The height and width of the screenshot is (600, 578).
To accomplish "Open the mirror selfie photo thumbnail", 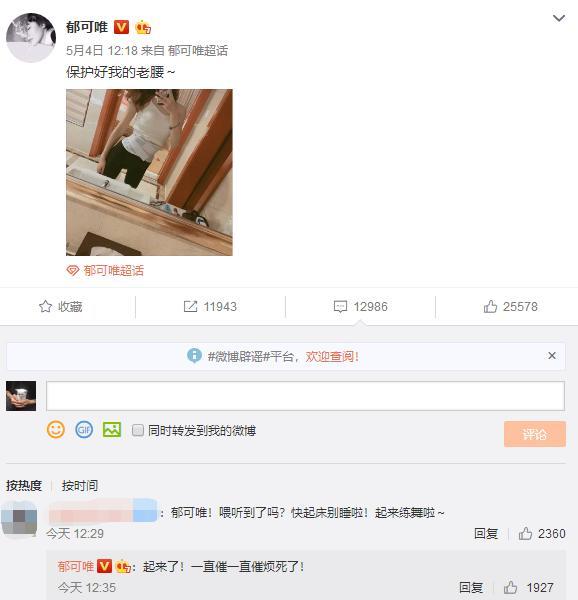I will tap(149, 172).
